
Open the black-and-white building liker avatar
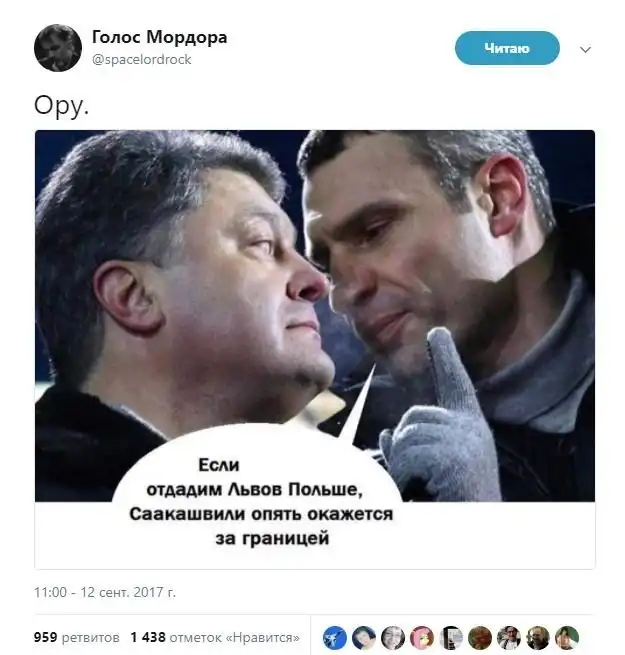[451, 637]
